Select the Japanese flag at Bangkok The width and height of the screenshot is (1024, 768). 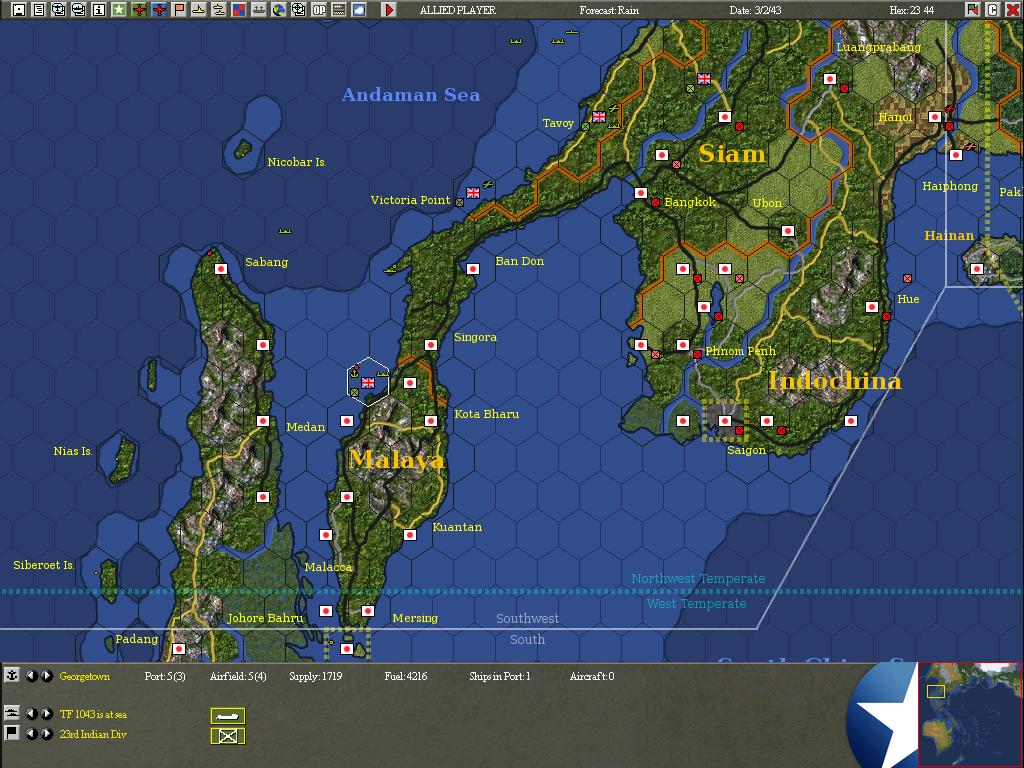641,193
